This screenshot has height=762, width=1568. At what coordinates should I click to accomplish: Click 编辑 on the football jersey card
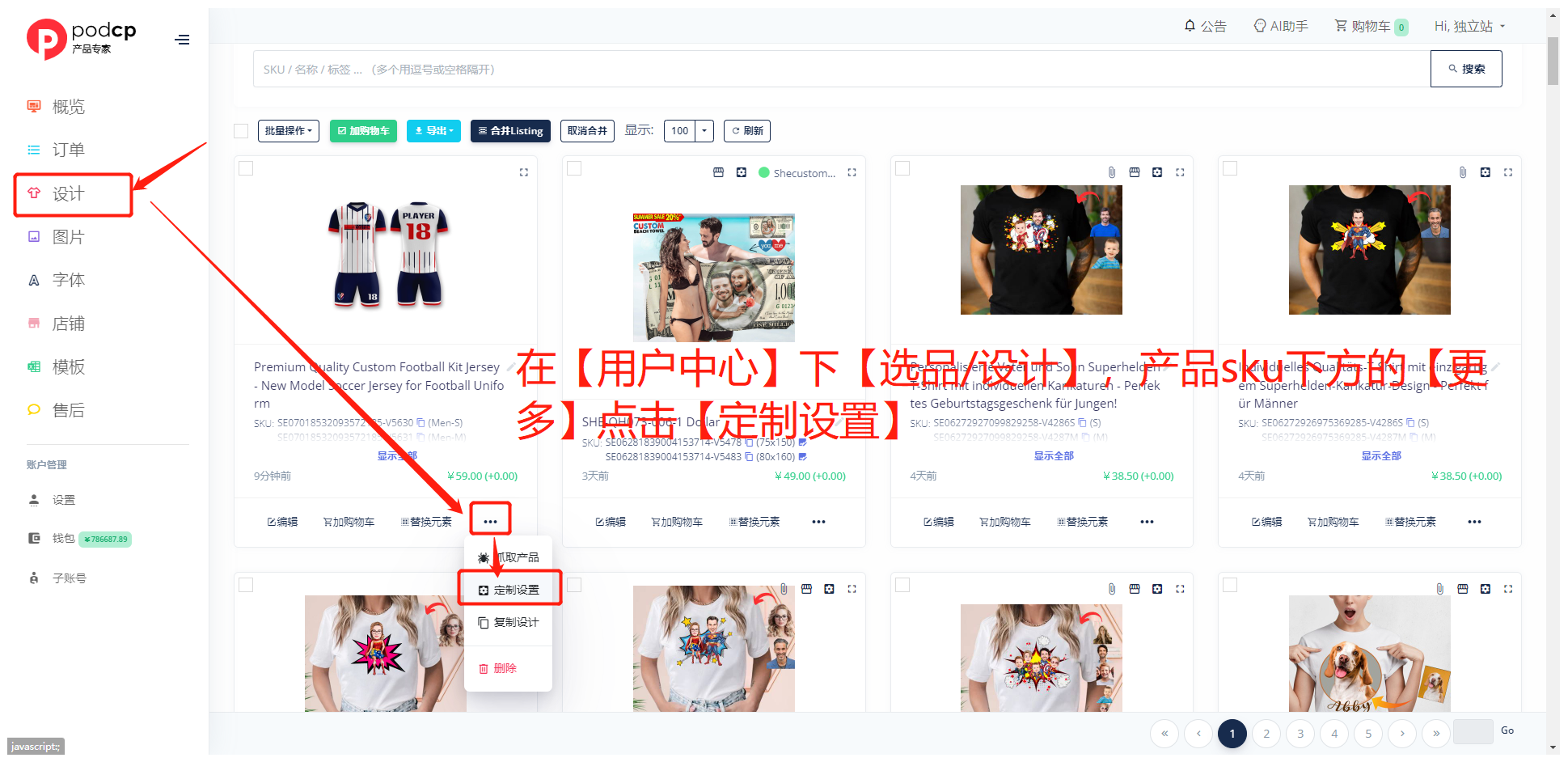[x=283, y=522]
